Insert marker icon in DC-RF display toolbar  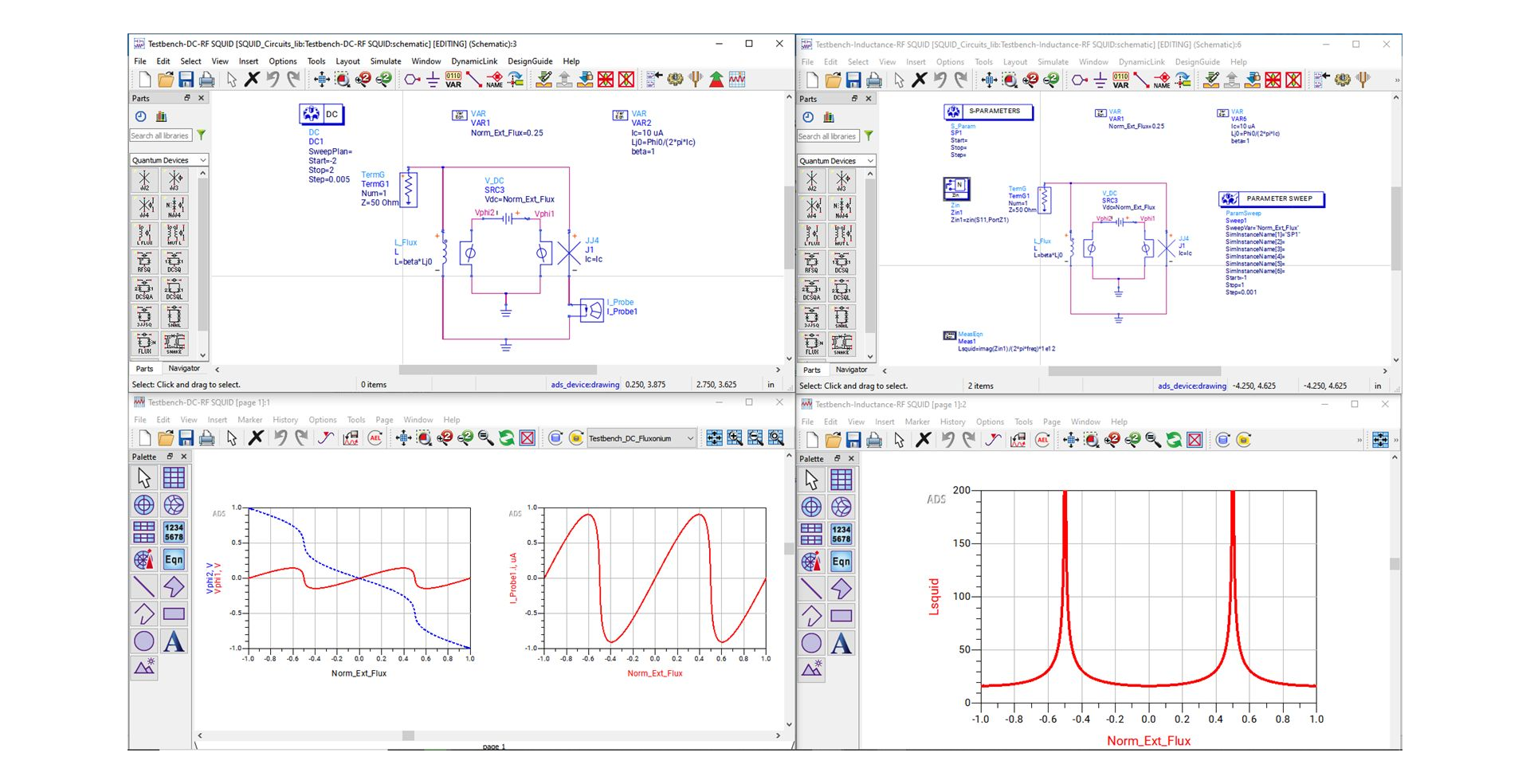[325, 438]
